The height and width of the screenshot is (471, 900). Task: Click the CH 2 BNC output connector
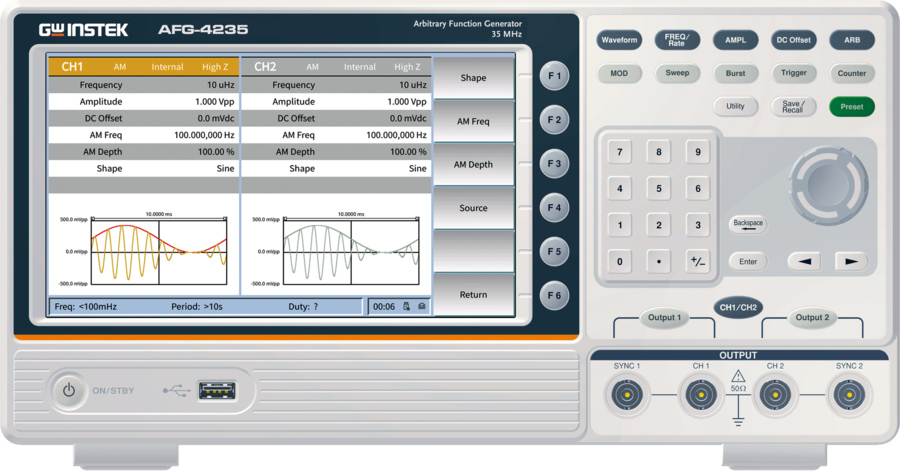tap(775, 395)
